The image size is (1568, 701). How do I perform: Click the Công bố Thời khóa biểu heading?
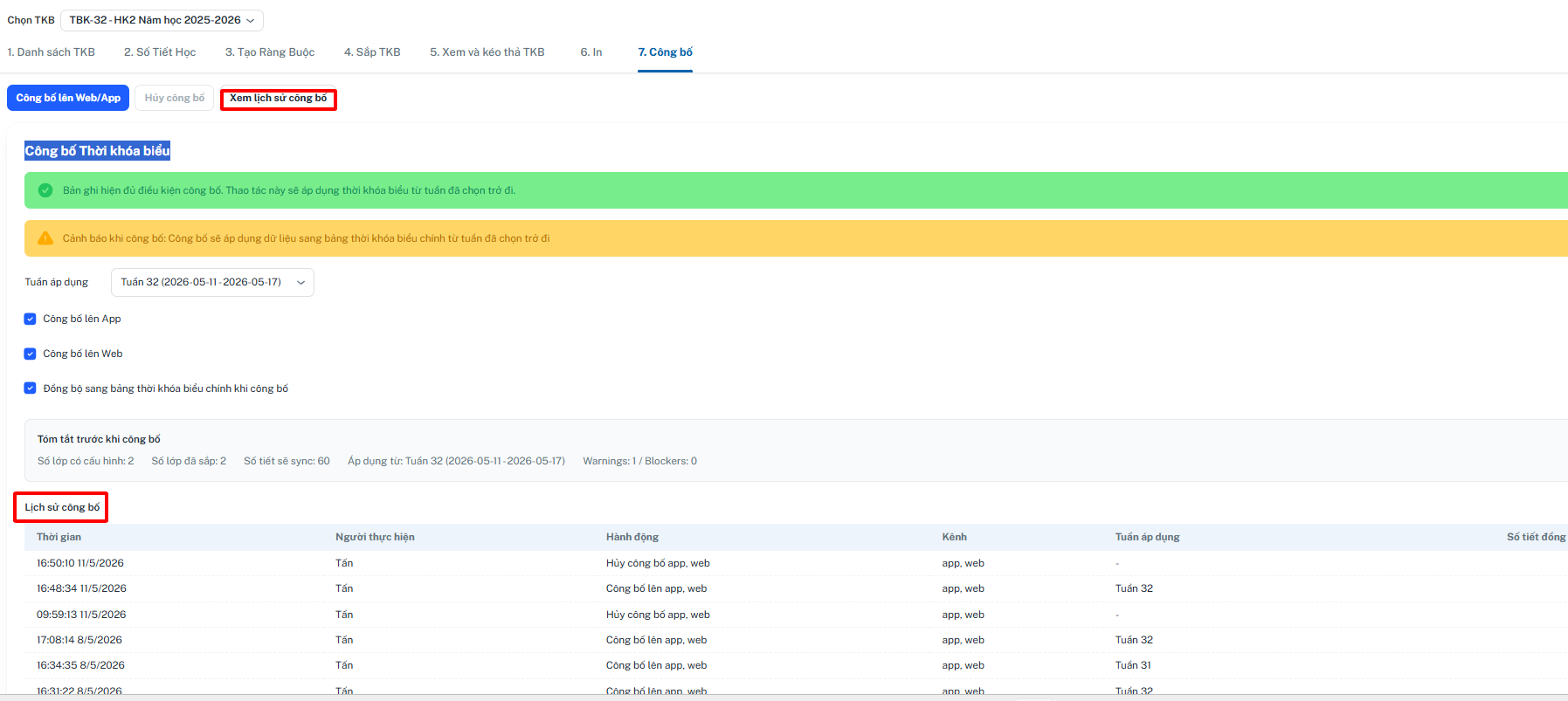pos(97,151)
